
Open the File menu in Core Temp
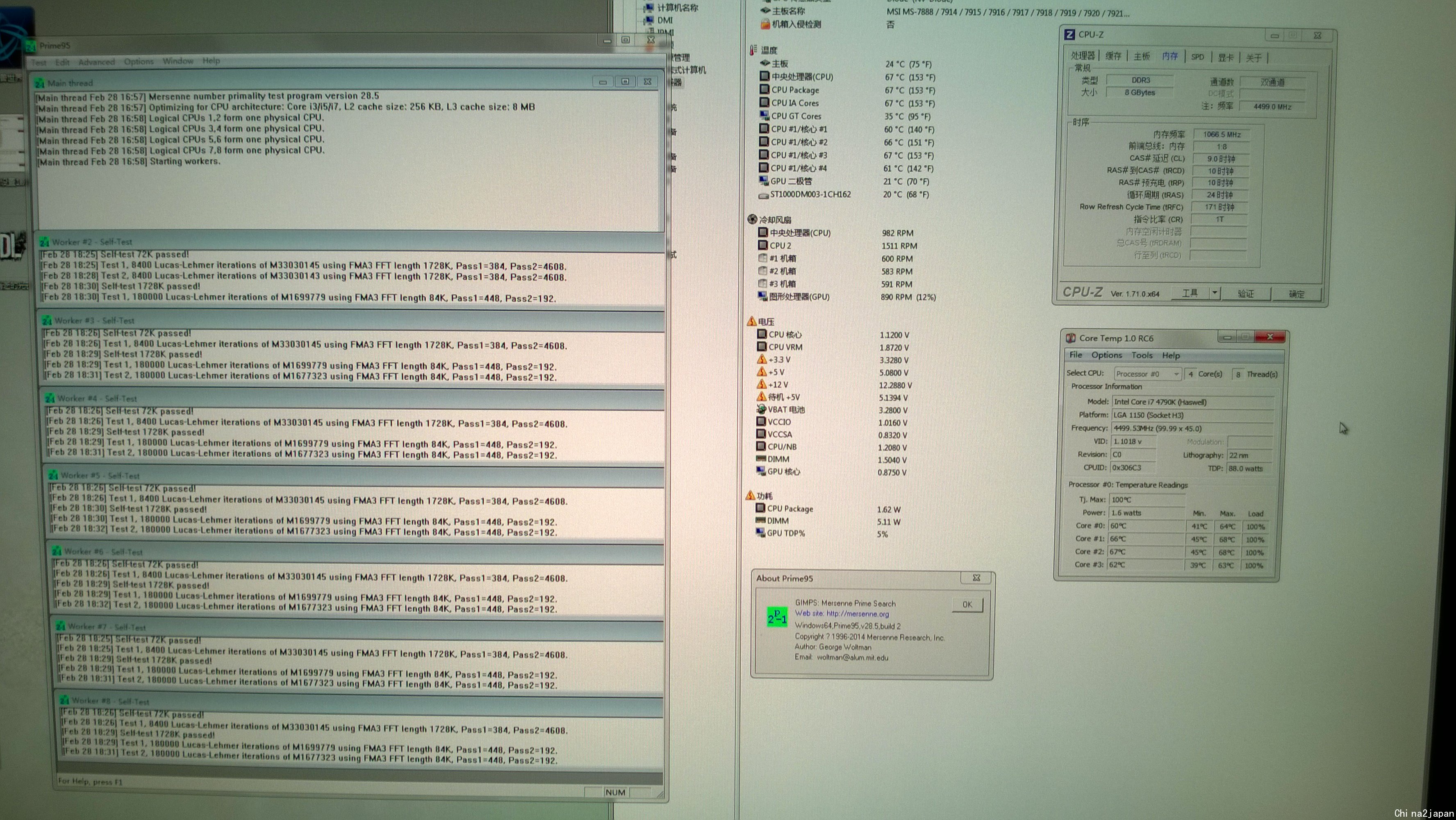(1076, 355)
